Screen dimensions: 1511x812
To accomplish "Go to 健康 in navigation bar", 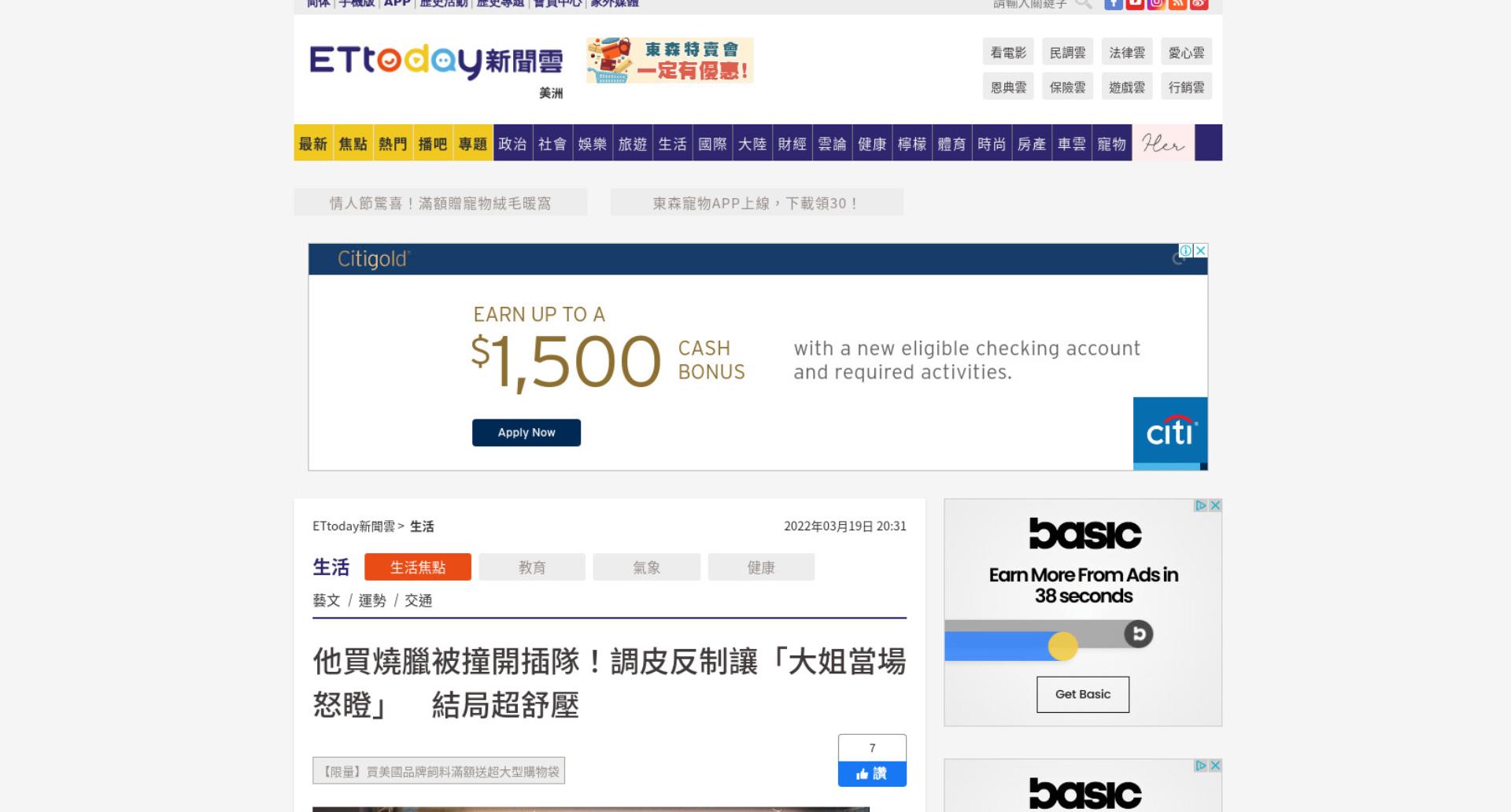I will click(x=872, y=143).
